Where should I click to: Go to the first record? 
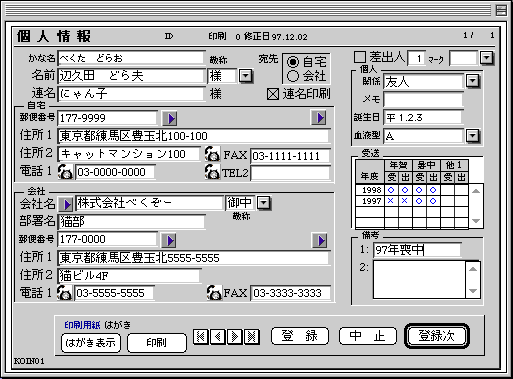coord(201,337)
